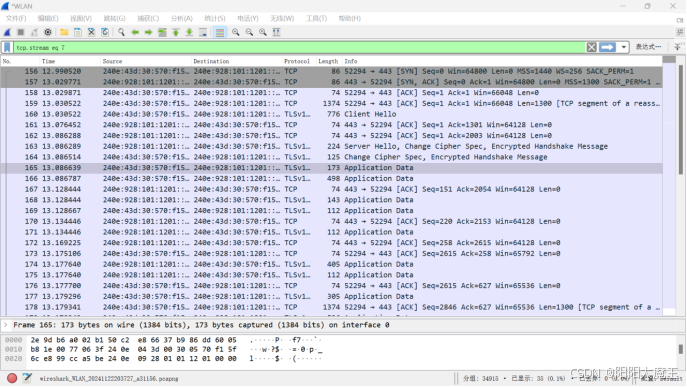Toggle auto-scroll during live capture
Viewport: 687px width, 387px height.
point(203,32)
